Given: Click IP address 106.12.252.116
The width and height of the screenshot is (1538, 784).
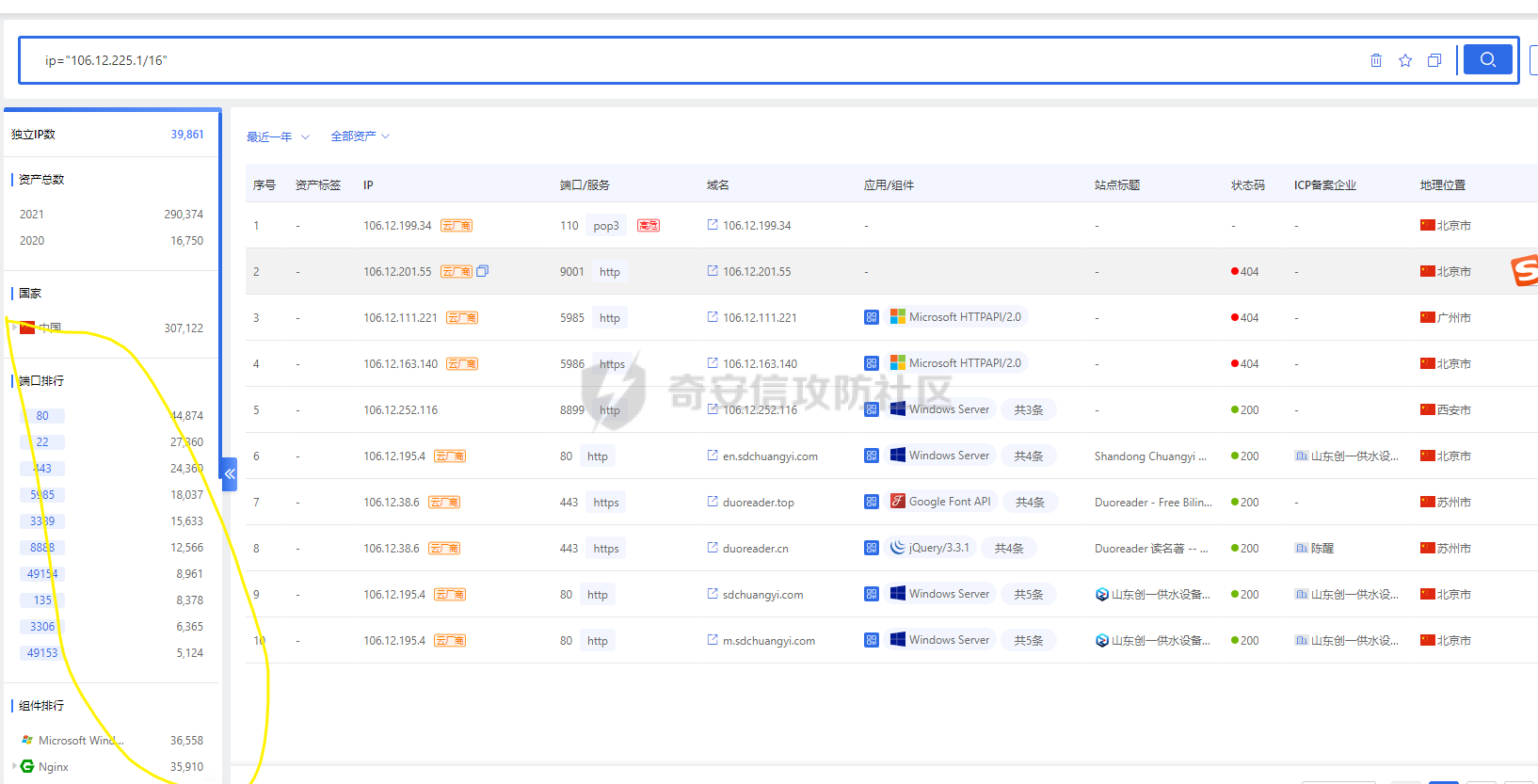Looking at the screenshot, I should (x=401, y=409).
